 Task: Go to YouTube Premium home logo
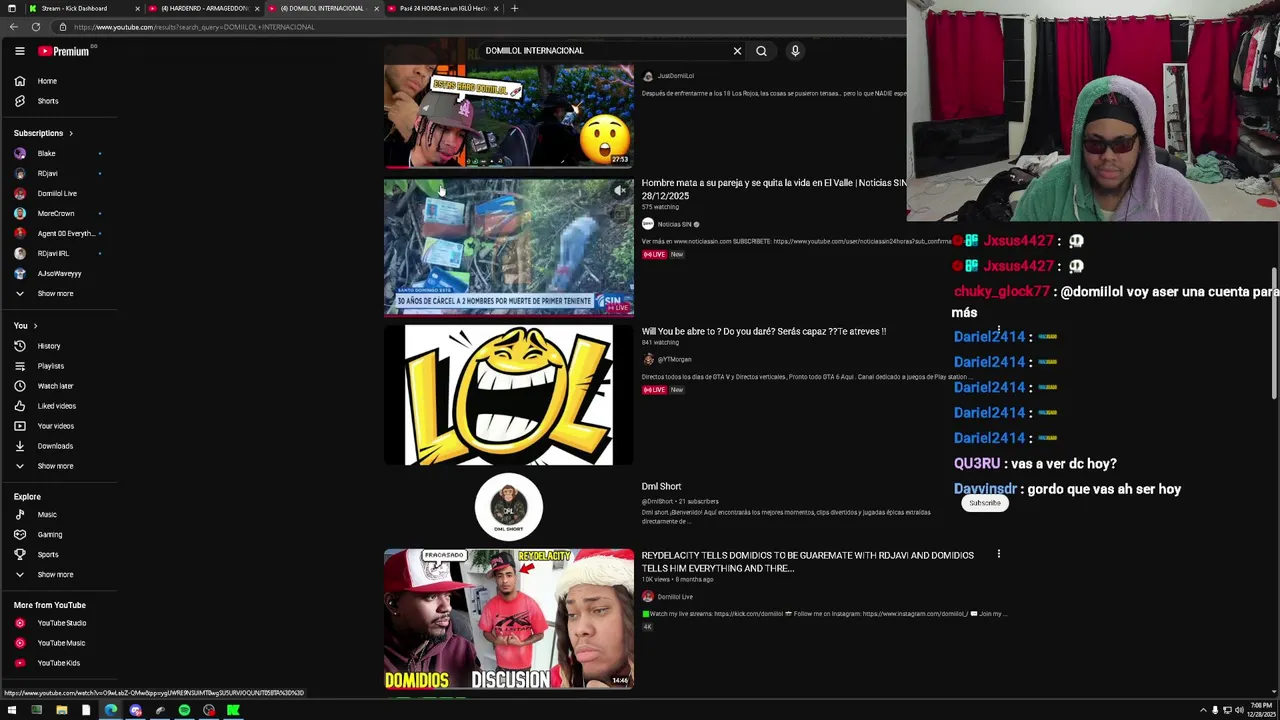64,51
